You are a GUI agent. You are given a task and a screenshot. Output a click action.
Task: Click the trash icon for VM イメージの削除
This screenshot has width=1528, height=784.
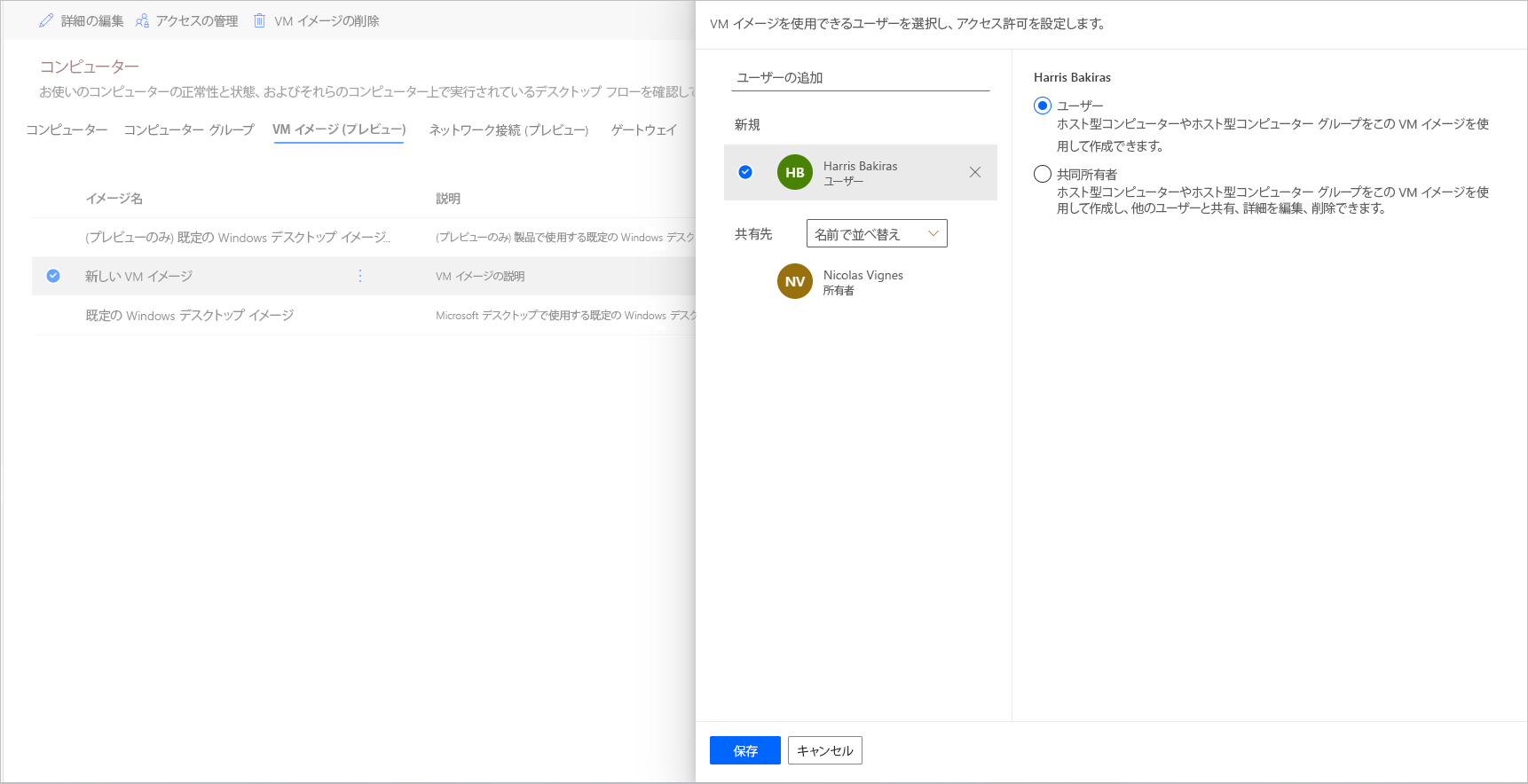(259, 20)
